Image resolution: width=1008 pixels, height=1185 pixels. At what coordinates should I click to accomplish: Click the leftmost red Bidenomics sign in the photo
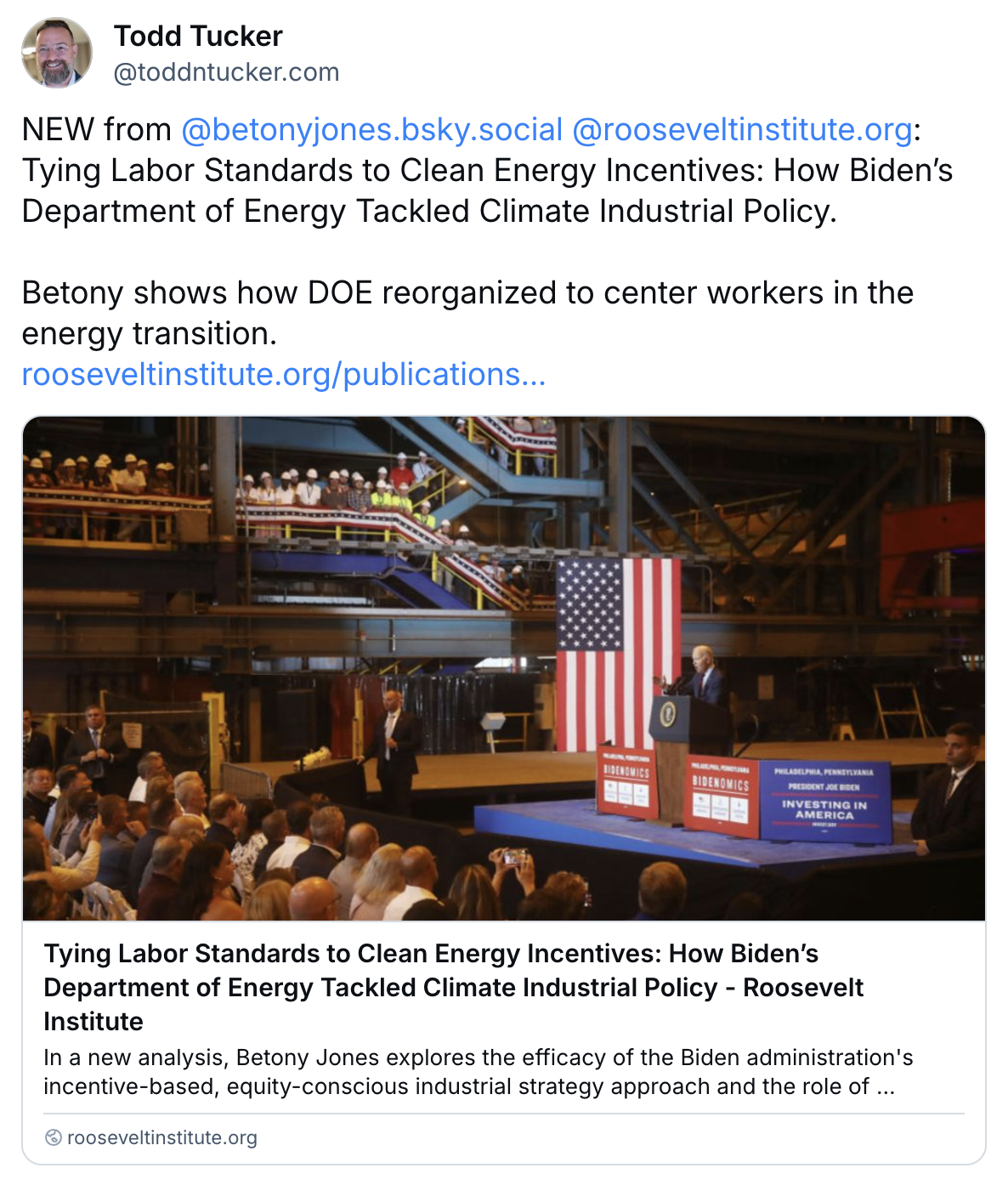626,784
